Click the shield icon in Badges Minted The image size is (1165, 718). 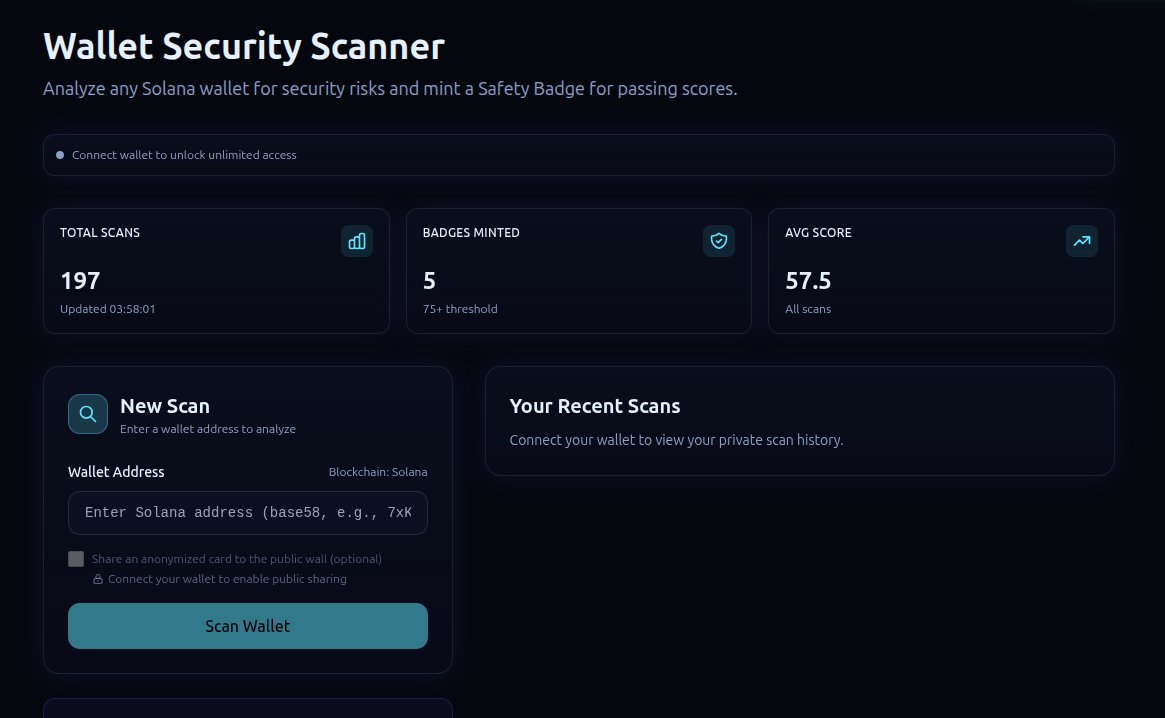[x=718, y=241]
